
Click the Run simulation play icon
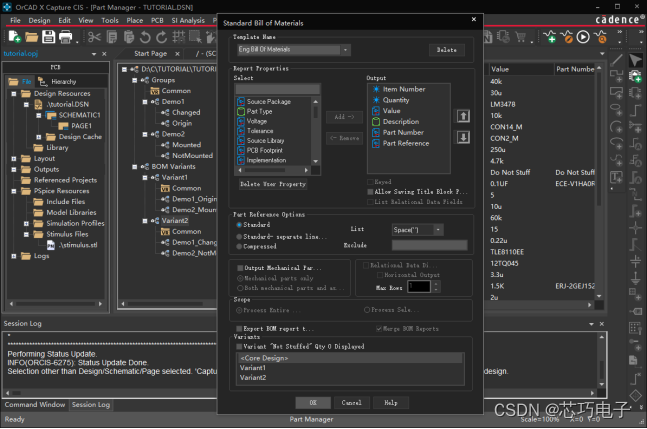(x=583, y=37)
